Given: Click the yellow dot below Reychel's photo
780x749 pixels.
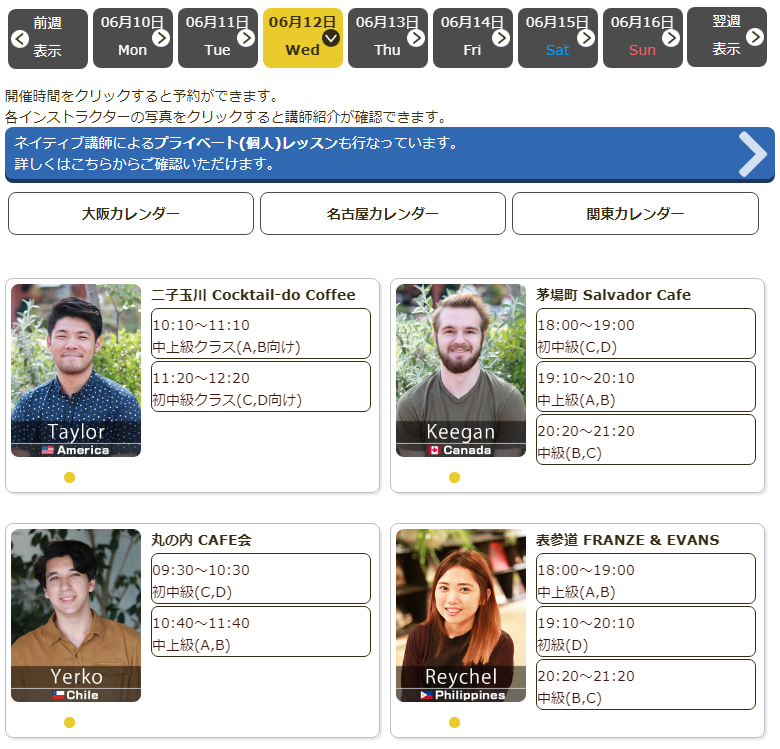Looking at the screenshot, I should [x=454, y=722].
